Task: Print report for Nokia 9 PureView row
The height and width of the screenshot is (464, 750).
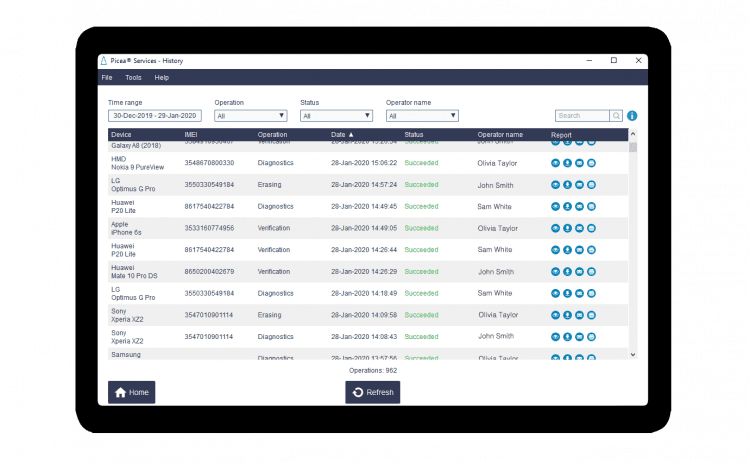Action: click(591, 163)
